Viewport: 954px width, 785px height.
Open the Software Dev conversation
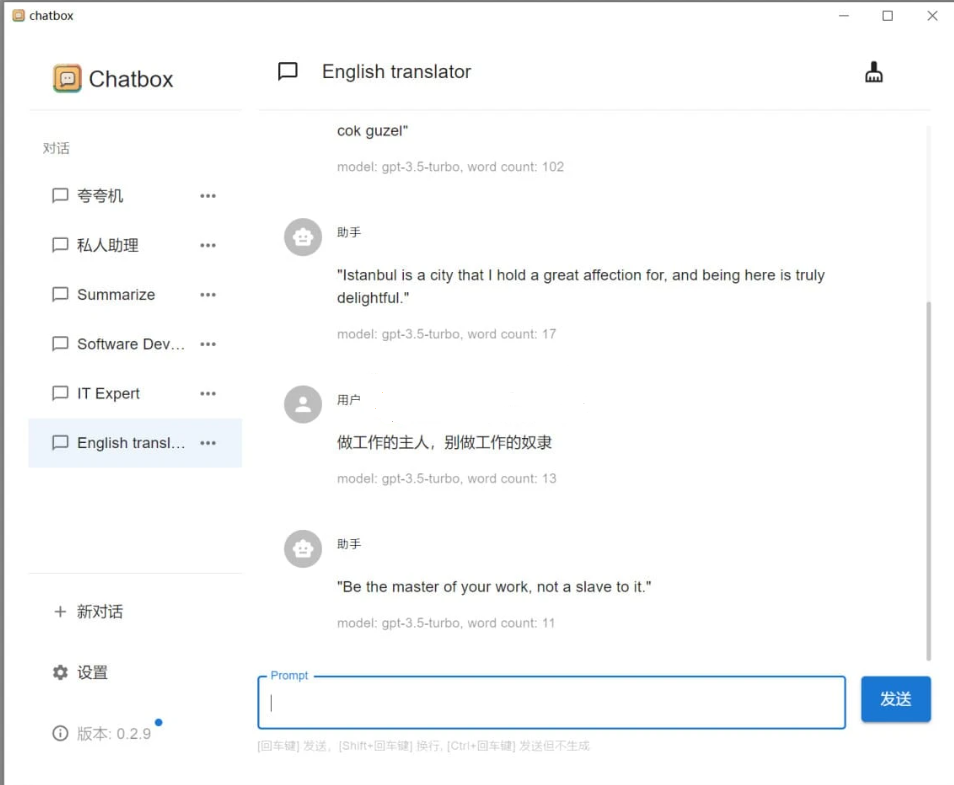pos(135,344)
